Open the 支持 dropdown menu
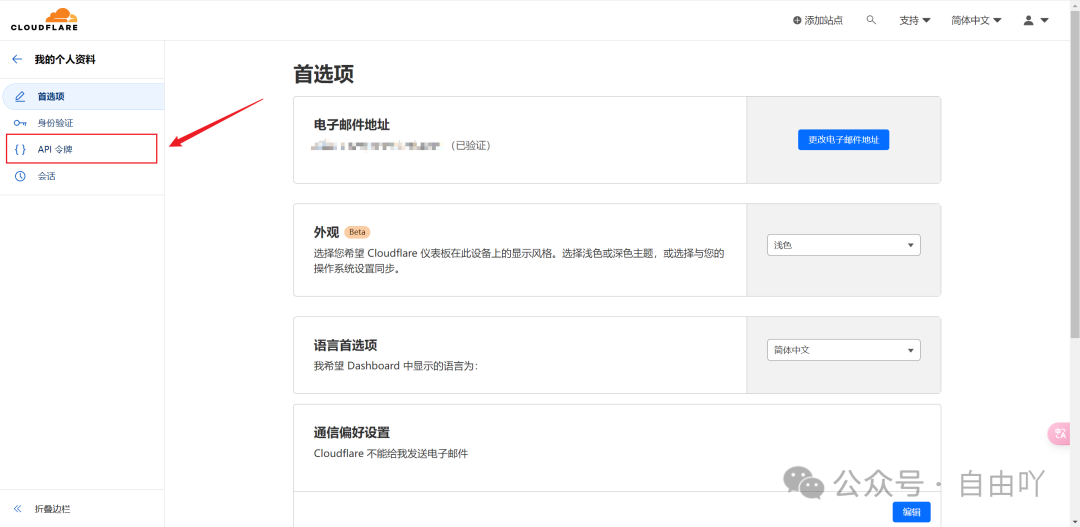 click(x=915, y=21)
